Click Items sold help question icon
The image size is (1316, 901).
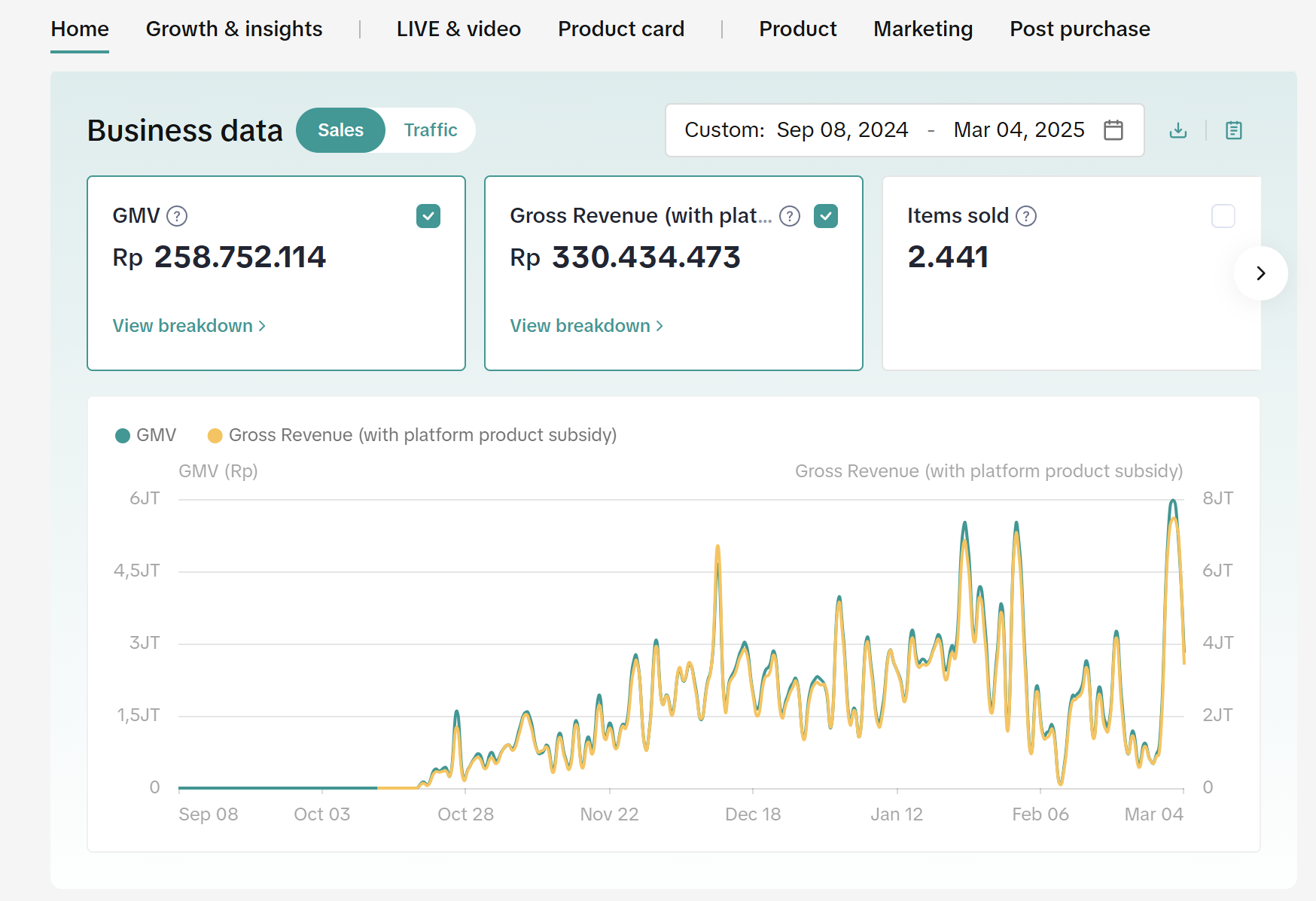pos(1026,216)
